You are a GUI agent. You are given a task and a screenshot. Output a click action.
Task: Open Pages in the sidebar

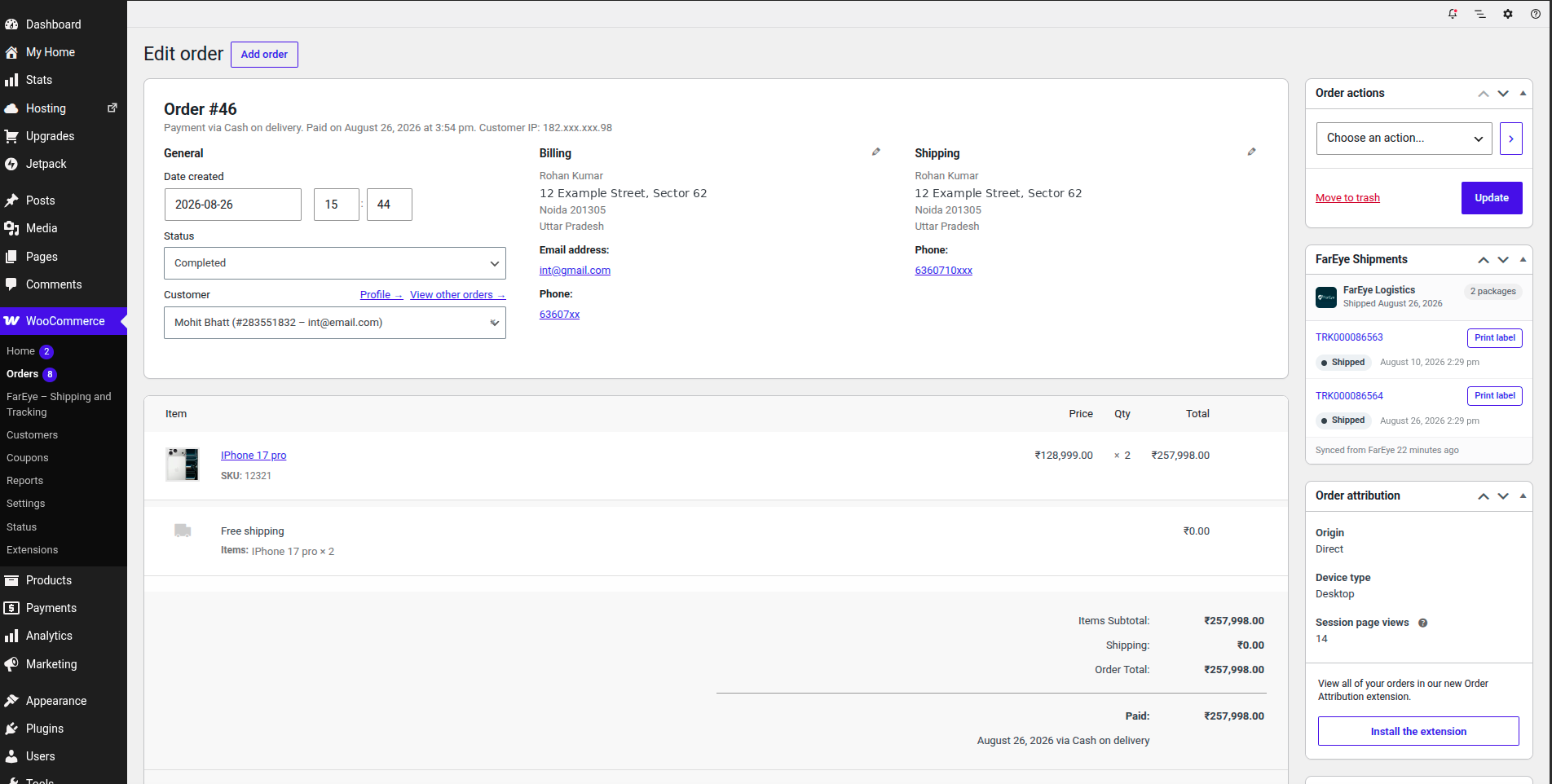point(64,257)
